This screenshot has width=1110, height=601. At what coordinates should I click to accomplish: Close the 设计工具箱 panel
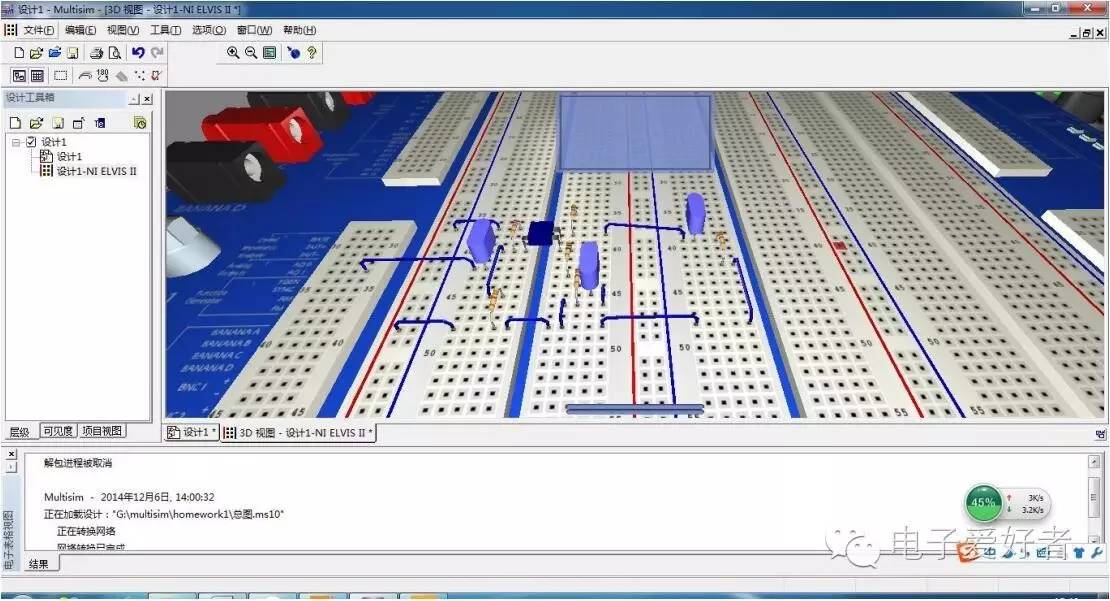pyautogui.click(x=147, y=99)
